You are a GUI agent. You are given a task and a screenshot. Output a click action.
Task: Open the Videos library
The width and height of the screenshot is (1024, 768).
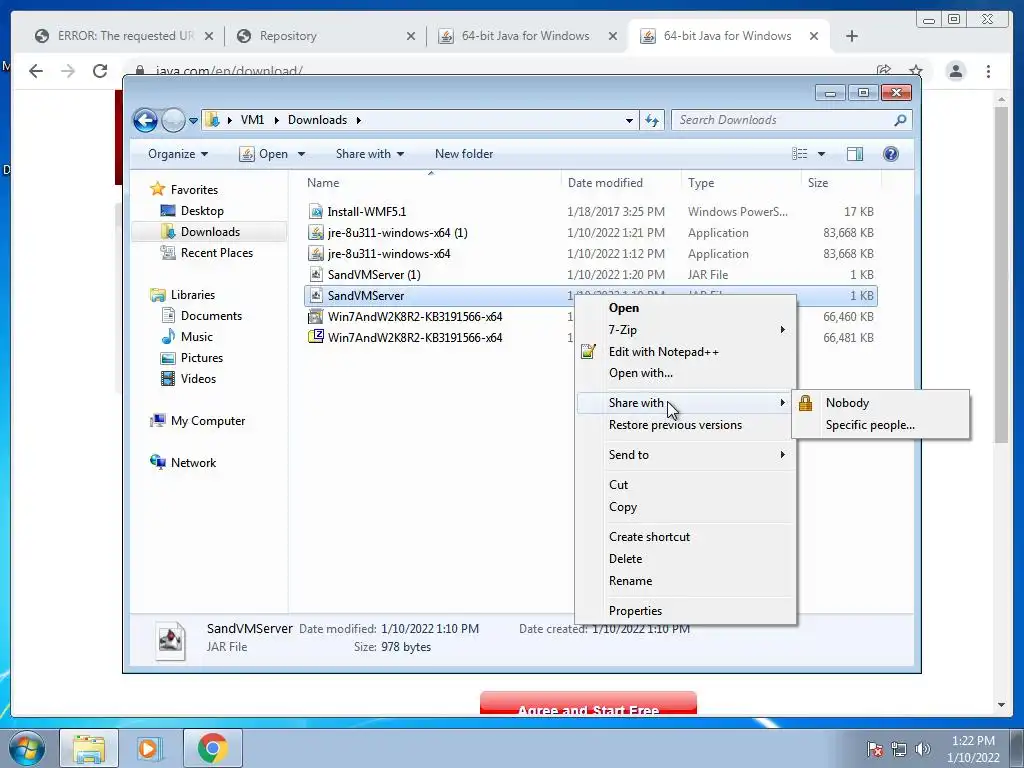198,379
